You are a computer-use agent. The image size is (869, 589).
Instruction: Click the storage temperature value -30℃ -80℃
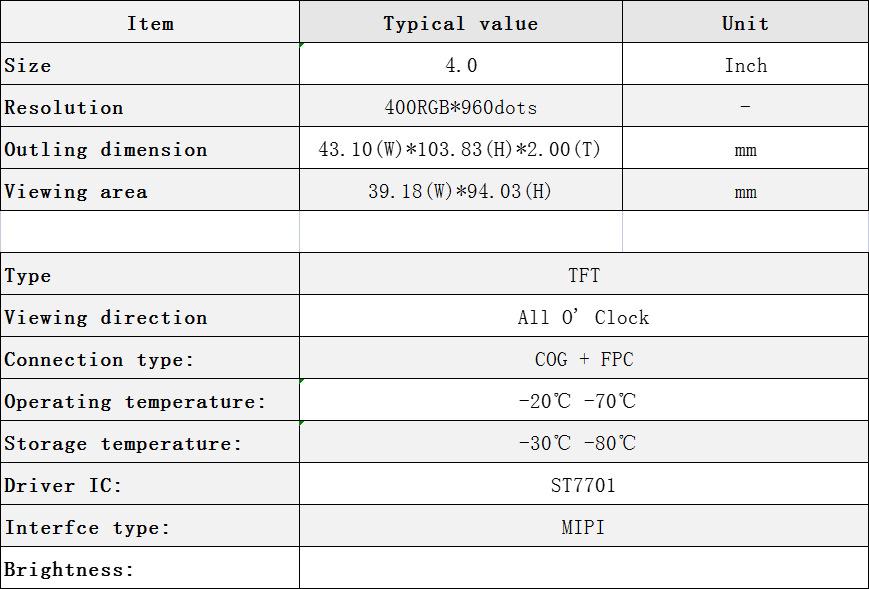(x=584, y=443)
